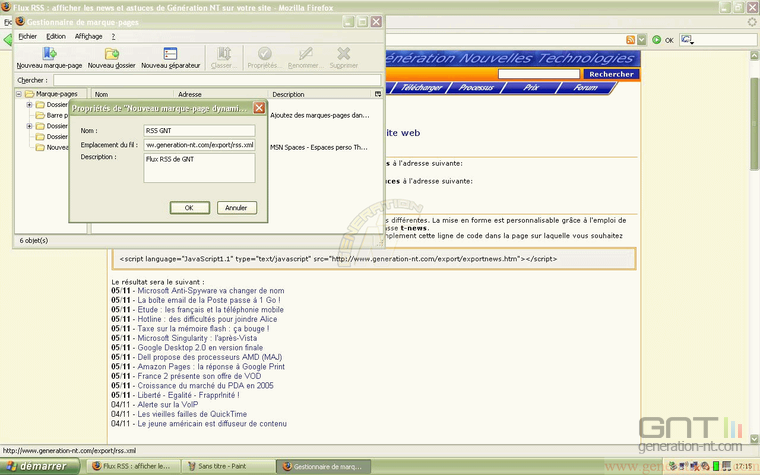Open link La boîte email de la Poste
This screenshot has width=760, height=475.
point(209,300)
